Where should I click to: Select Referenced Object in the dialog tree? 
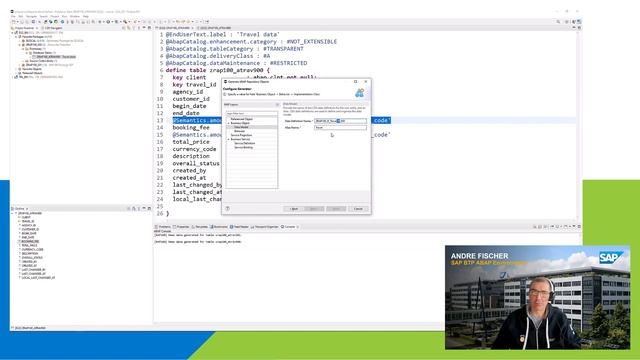[x=242, y=119]
